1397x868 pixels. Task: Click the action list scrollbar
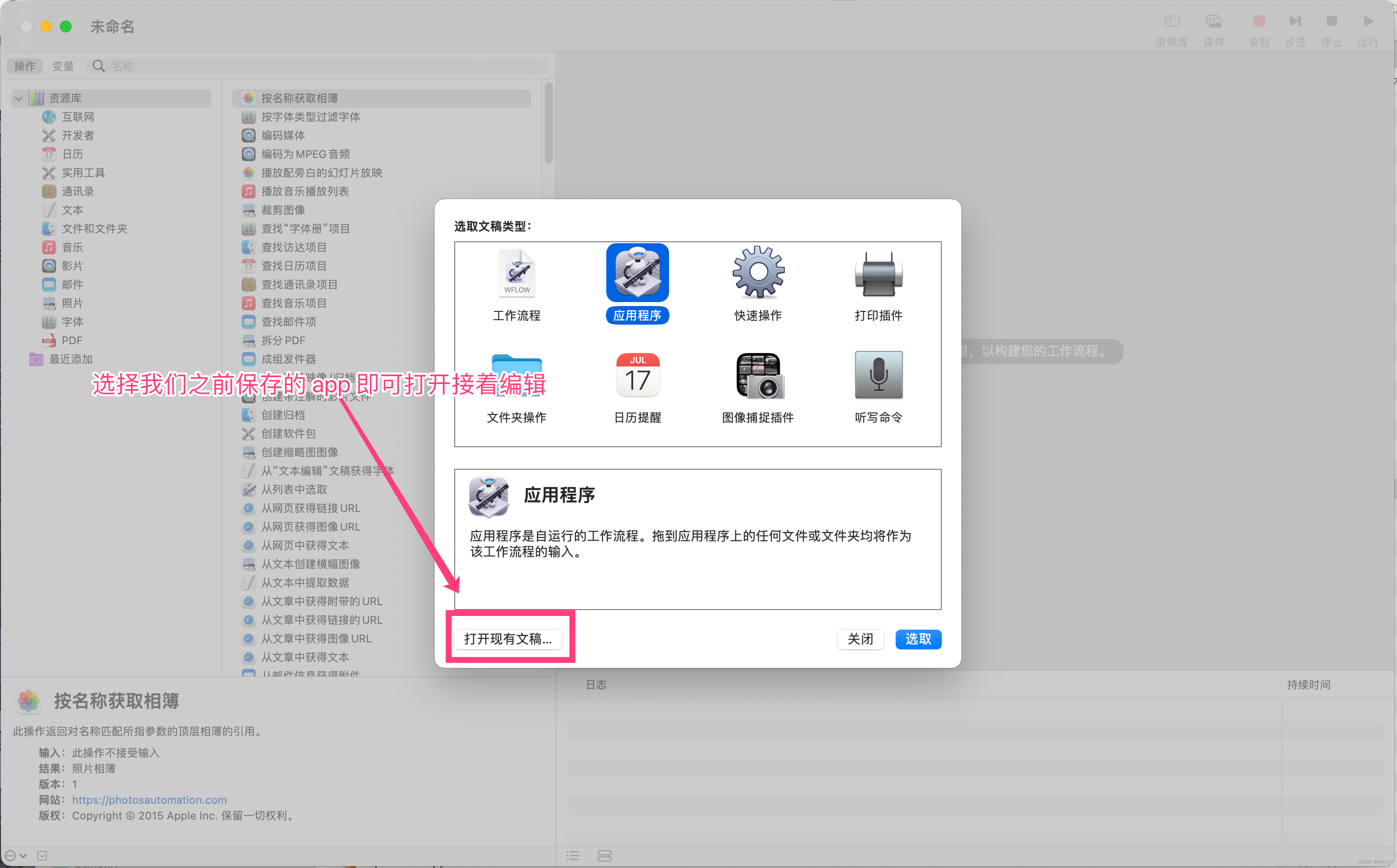(548, 124)
